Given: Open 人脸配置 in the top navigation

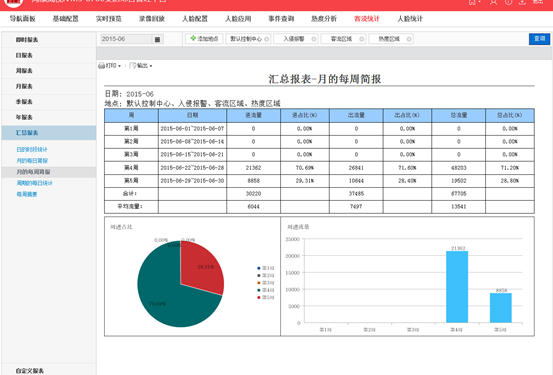Looking at the screenshot, I should click(195, 19).
